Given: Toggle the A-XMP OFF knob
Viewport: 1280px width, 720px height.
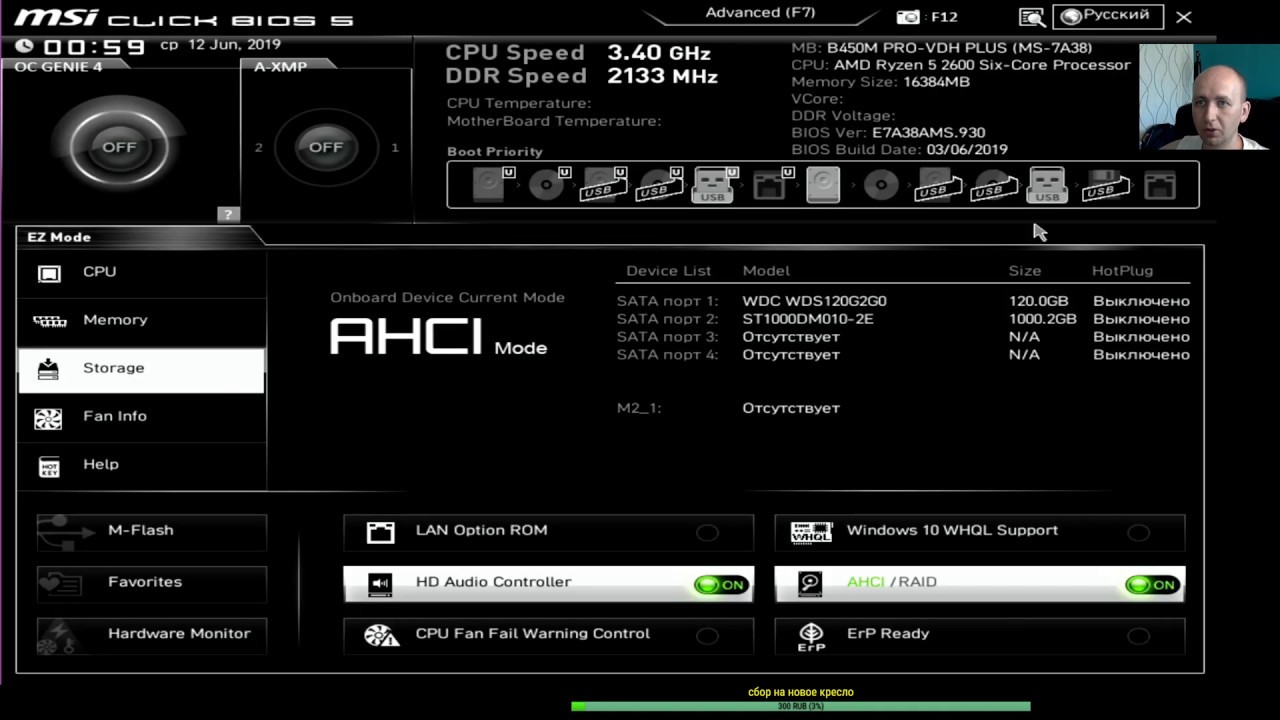Looking at the screenshot, I should click(x=325, y=147).
